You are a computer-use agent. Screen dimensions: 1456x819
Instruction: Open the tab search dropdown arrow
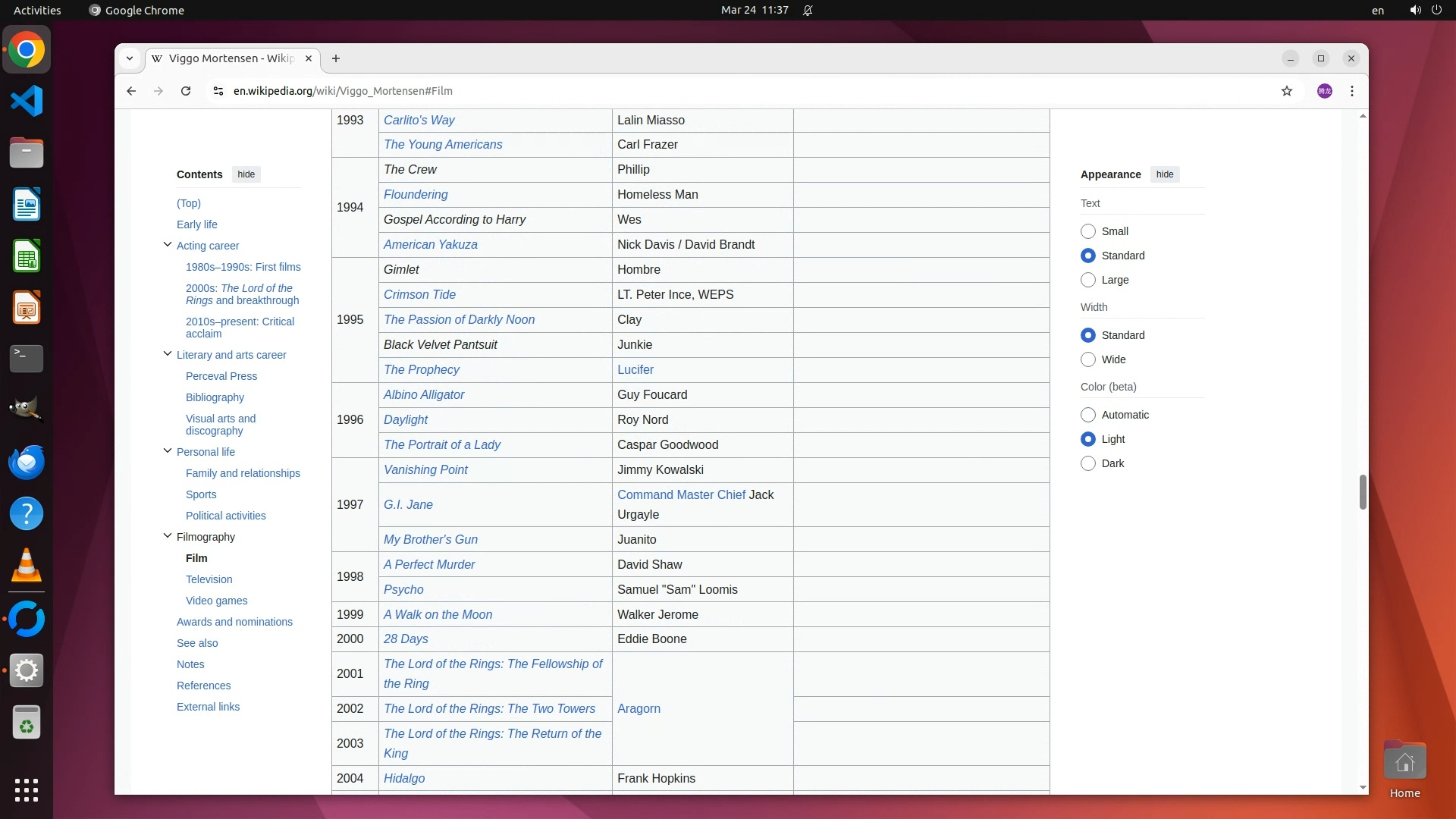[130, 58]
